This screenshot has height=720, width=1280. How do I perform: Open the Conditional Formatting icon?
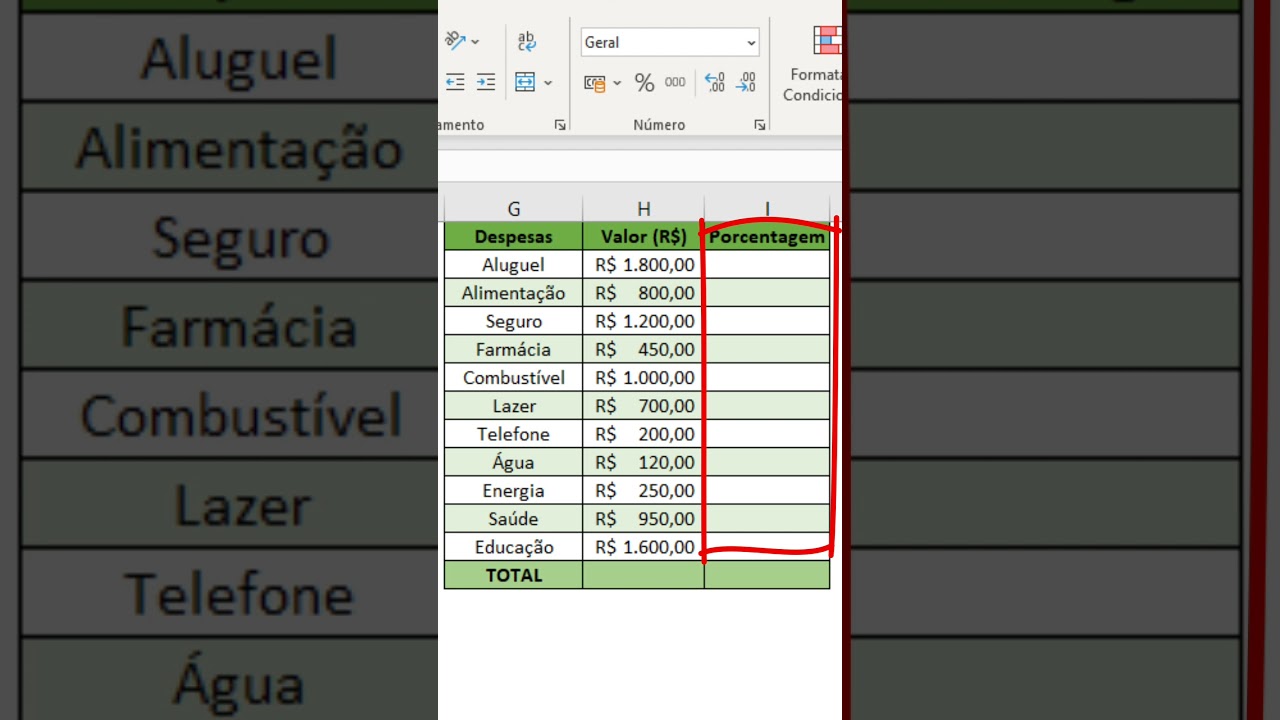click(x=827, y=40)
